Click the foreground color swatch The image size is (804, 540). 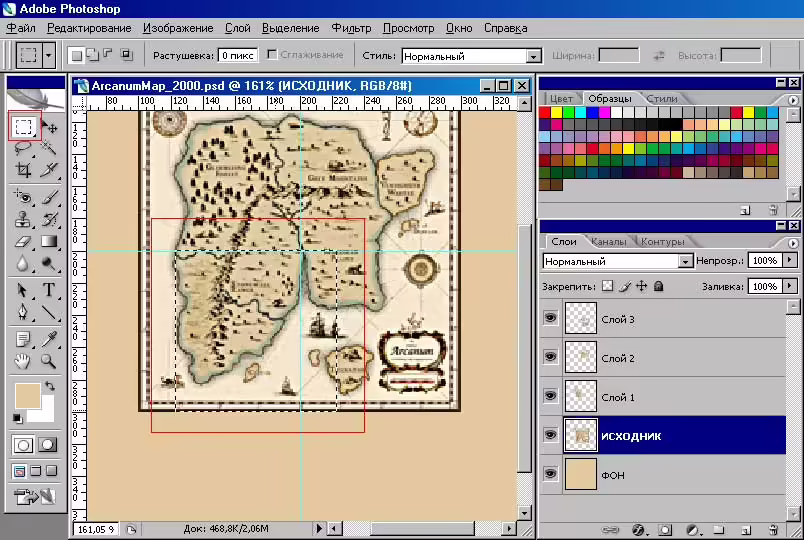click(28, 396)
